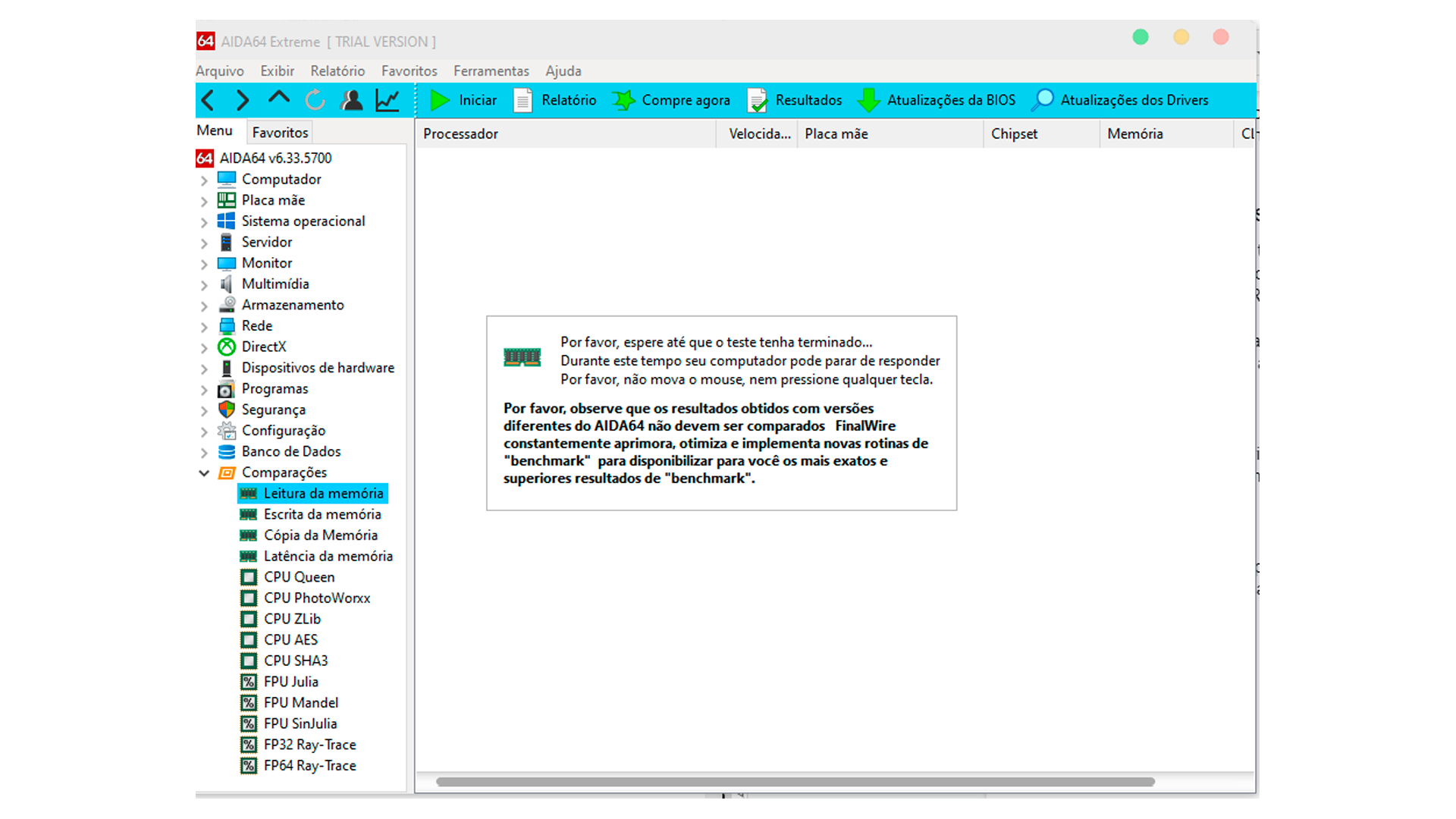Expand the Rede tree node
This screenshot has width=1456, height=819.
(204, 327)
